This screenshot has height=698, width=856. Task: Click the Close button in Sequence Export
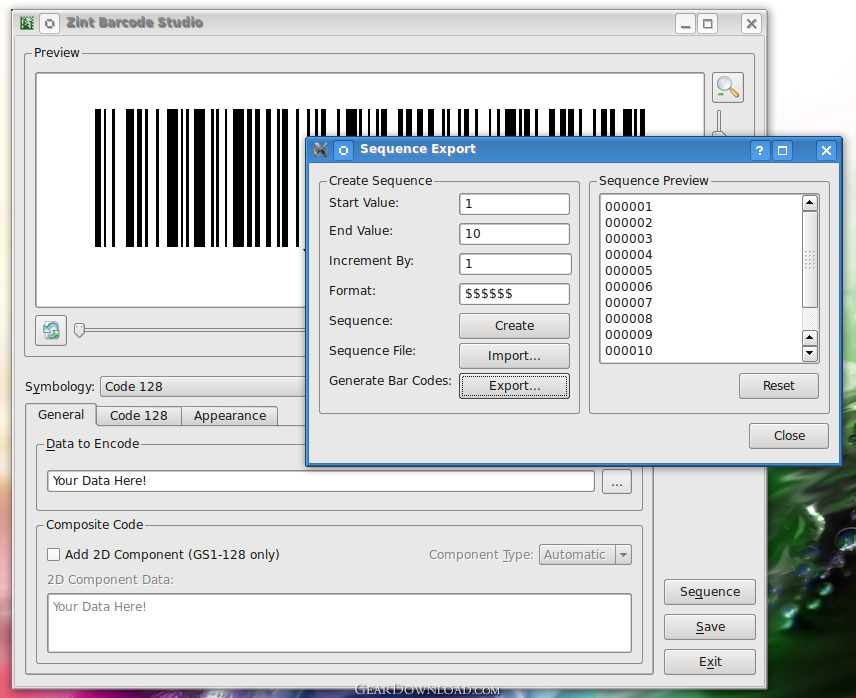tap(789, 435)
